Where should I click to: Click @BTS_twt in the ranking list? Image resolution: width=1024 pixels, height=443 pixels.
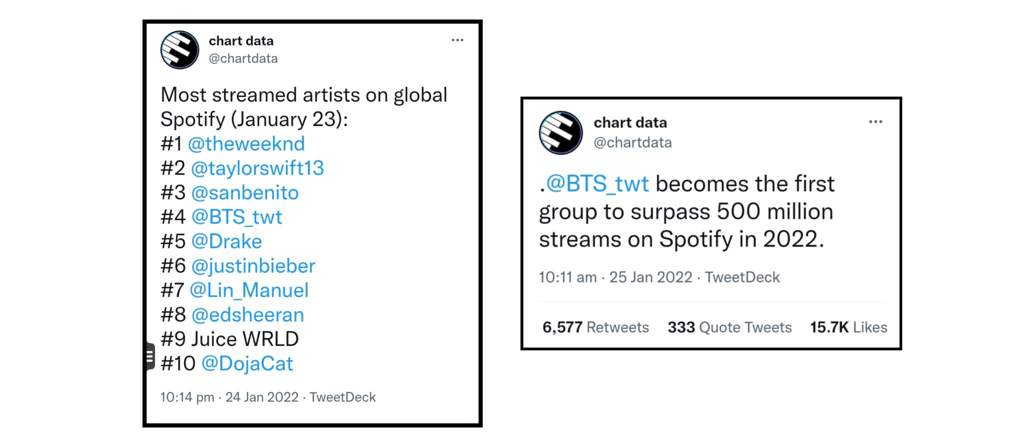[236, 217]
